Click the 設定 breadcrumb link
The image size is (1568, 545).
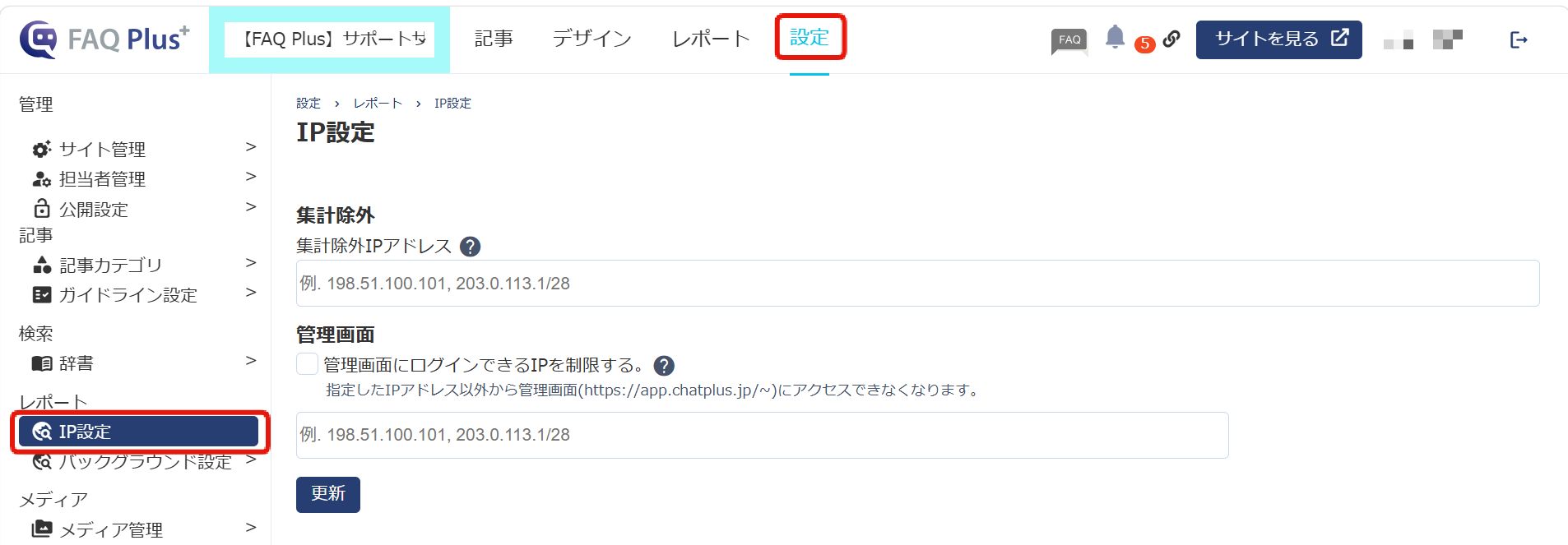pyautogui.click(x=308, y=103)
